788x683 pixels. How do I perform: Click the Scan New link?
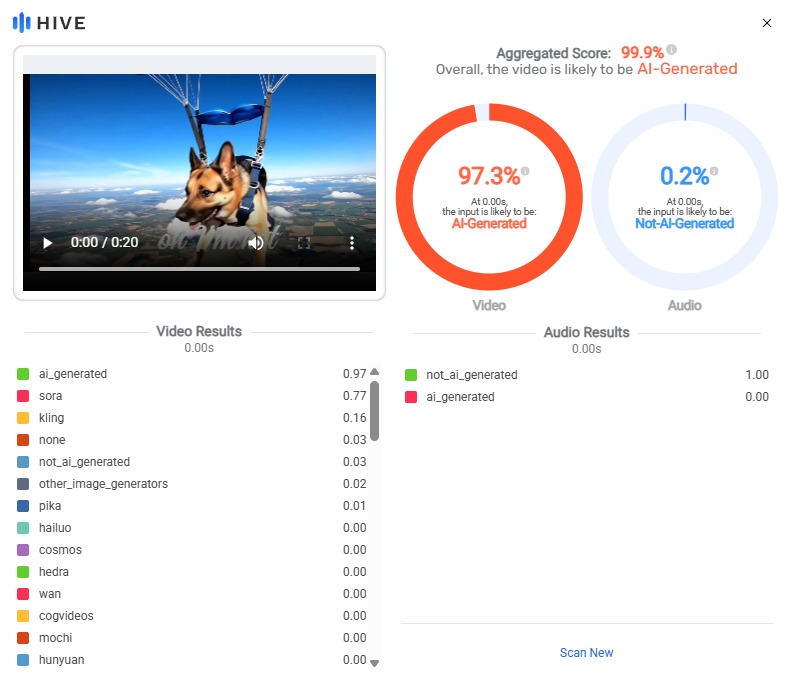[x=586, y=652]
